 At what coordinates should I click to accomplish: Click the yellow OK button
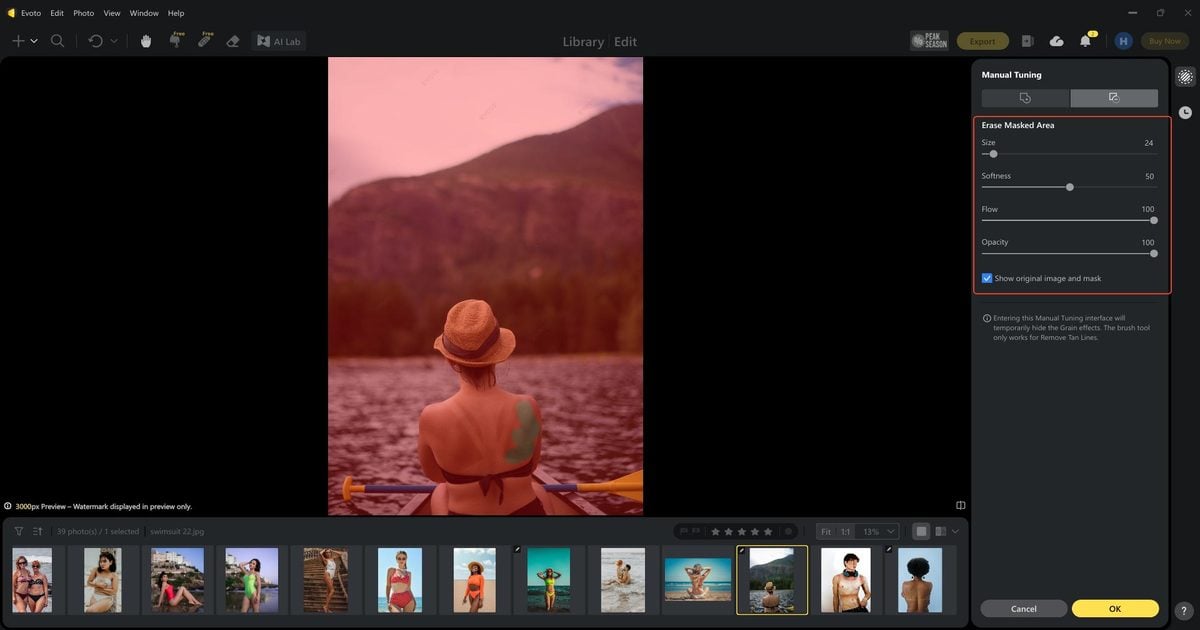1115,608
